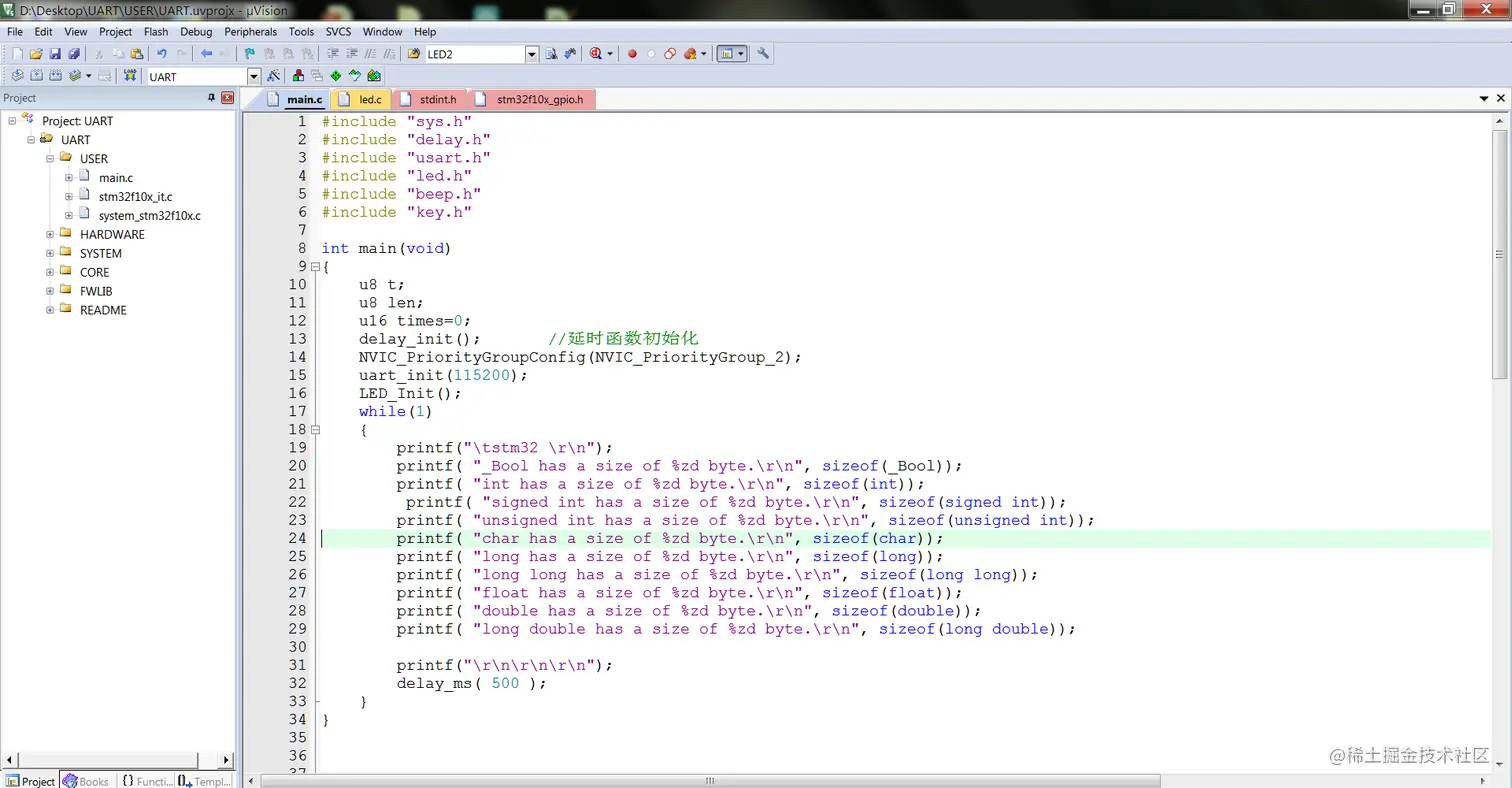
Task: Click the Select Software Packs icon
Action: point(355,76)
